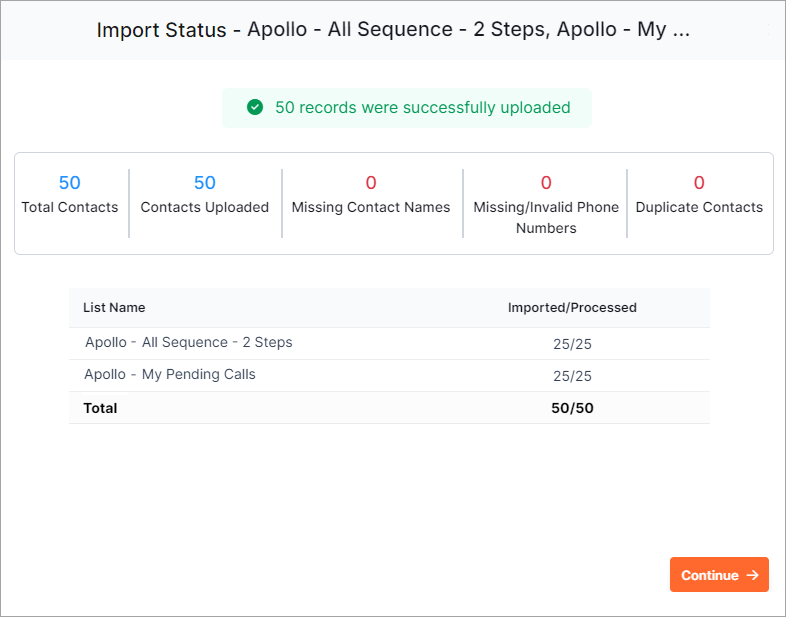786x617 pixels.
Task: Click the 25/25 value for My Pending Calls
Action: pyautogui.click(x=572, y=376)
